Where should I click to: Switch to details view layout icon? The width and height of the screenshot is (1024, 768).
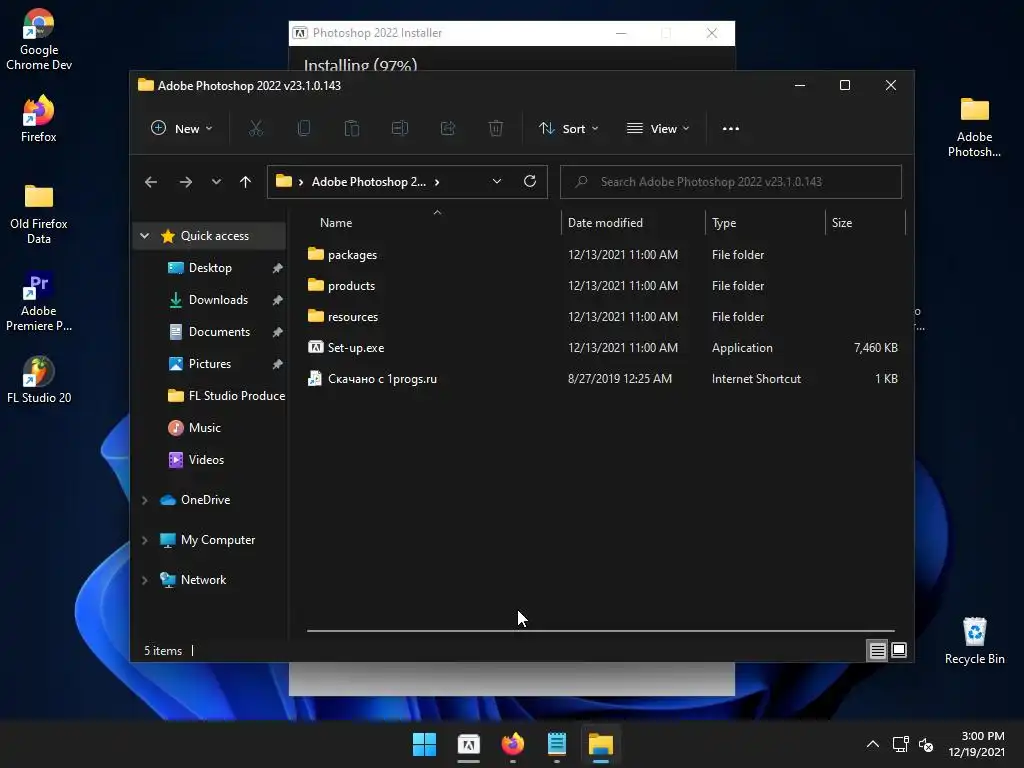click(x=877, y=650)
